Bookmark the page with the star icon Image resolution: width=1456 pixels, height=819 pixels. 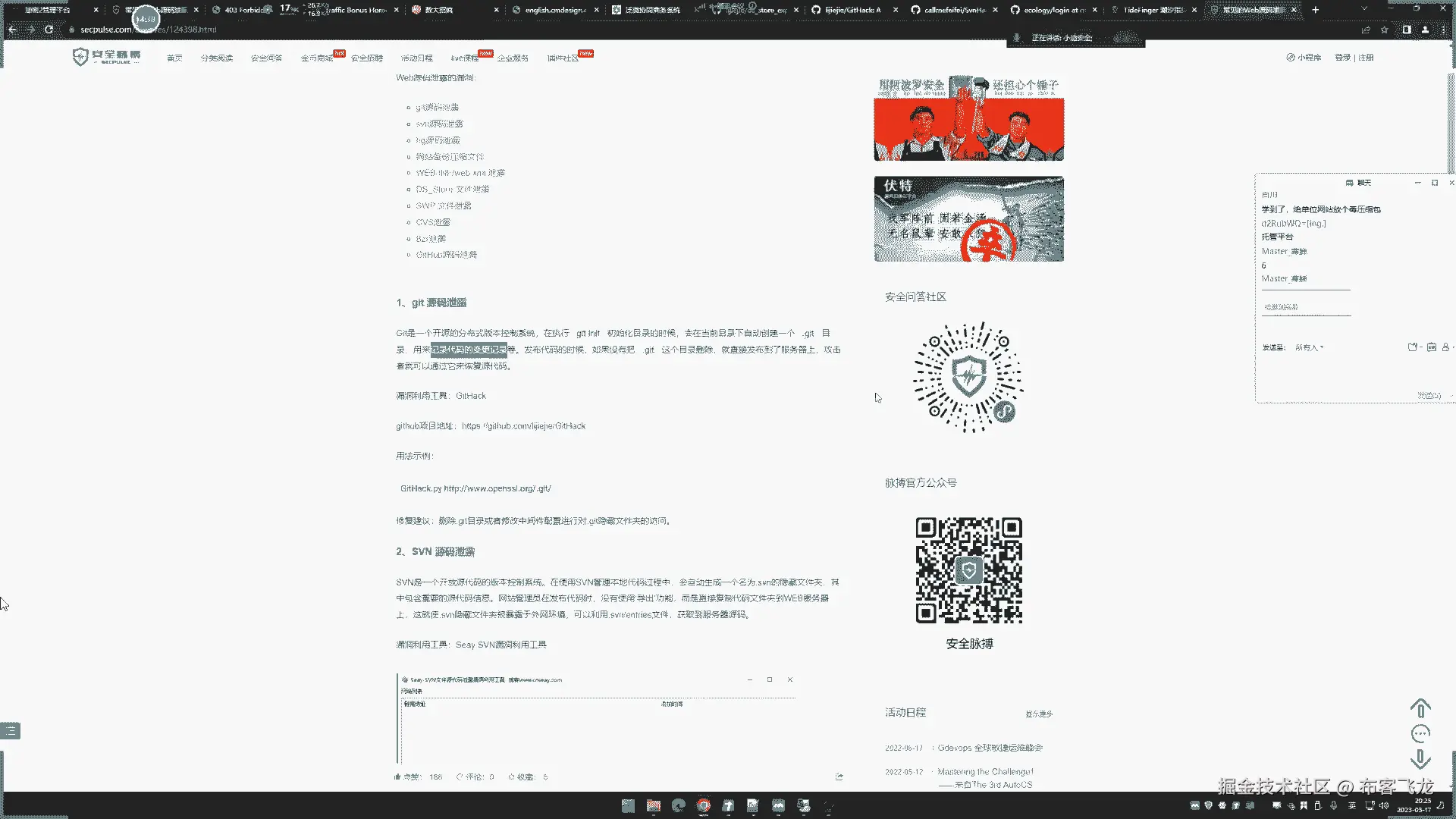pyautogui.click(x=1384, y=30)
